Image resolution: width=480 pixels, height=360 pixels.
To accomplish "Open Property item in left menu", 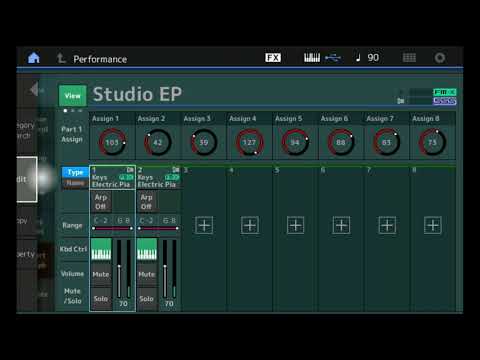I will 27,254.
